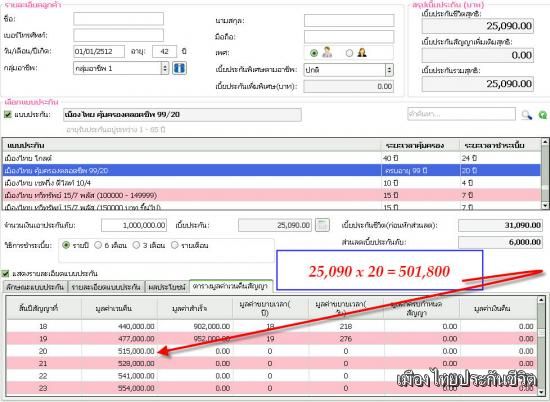The image size is (550, 402).
Task: Choose yearly payment mode รายปี
Action: (x=66, y=245)
